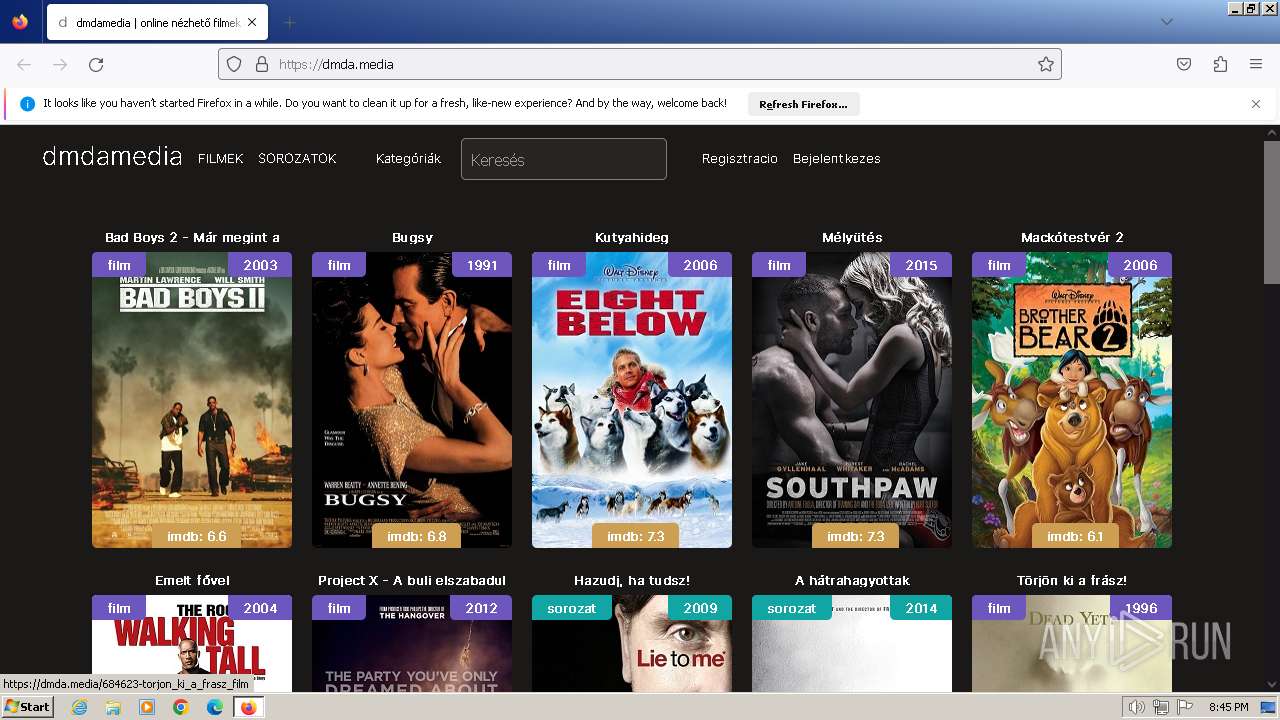
Task: Click the dmdamedia site logo
Action: [112, 157]
